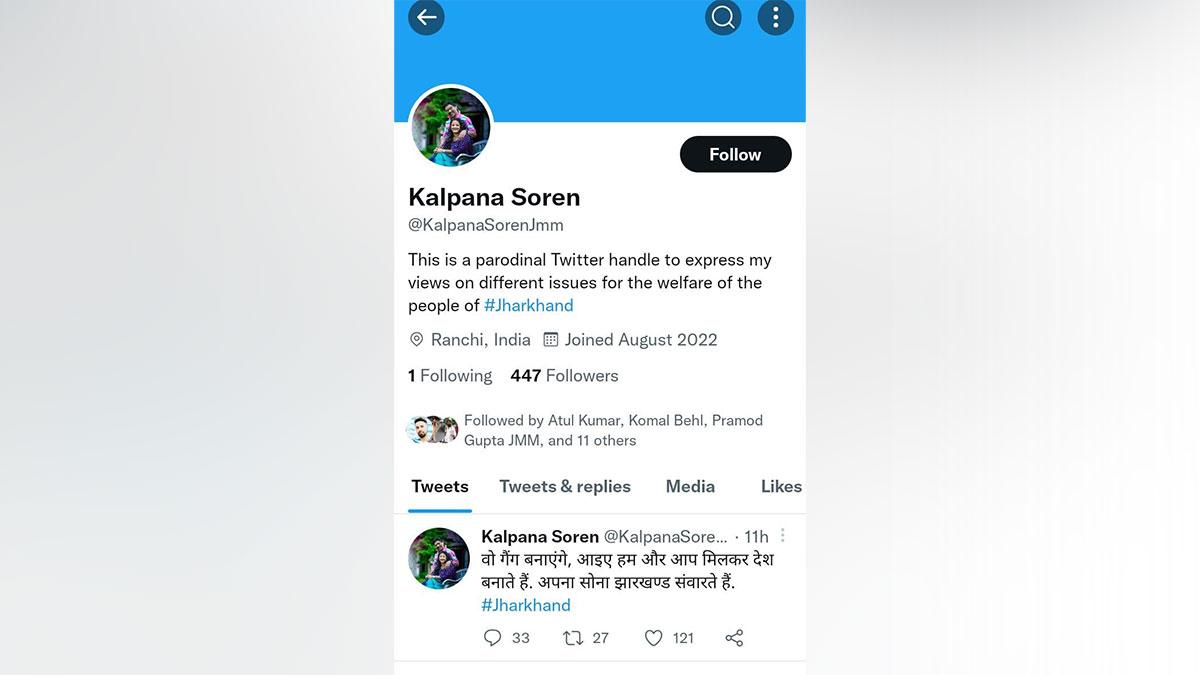Share the tweet using share icon
Screen dimensions: 1200x675
[x=734, y=638]
